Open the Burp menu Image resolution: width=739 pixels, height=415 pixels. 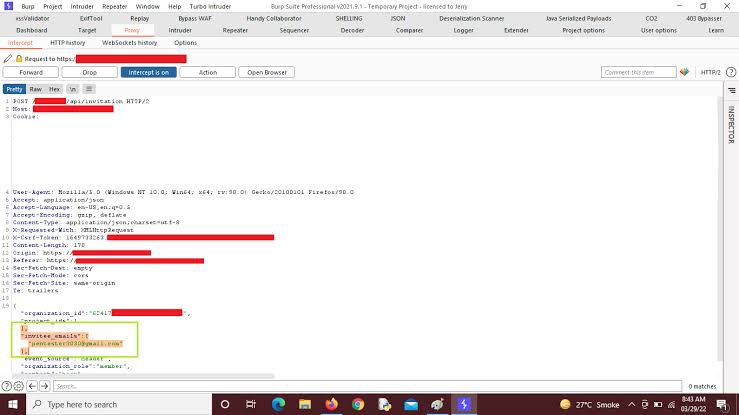(28, 7)
